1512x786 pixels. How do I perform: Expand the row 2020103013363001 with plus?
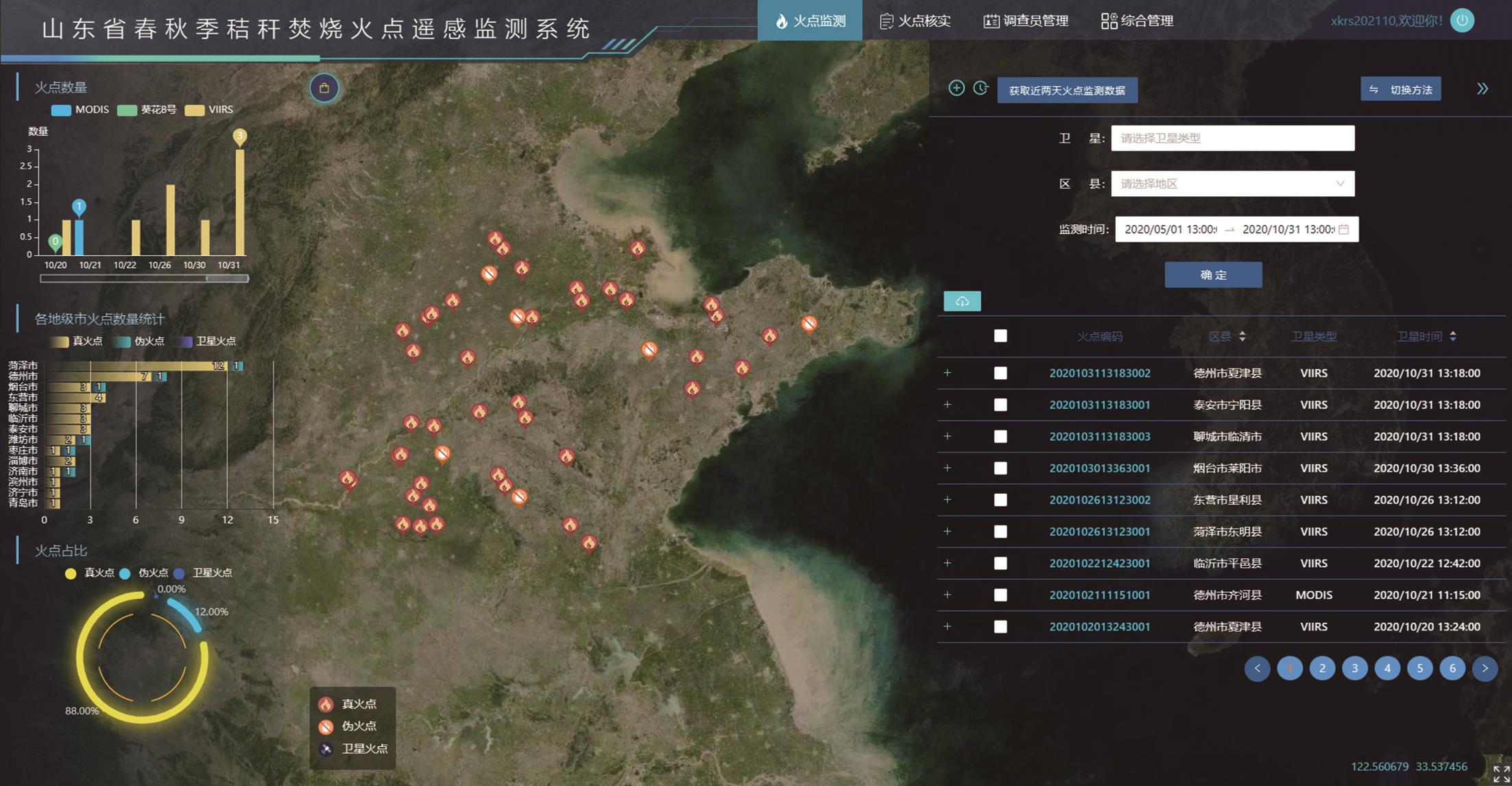pyautogui.click(x=948, y=468)
